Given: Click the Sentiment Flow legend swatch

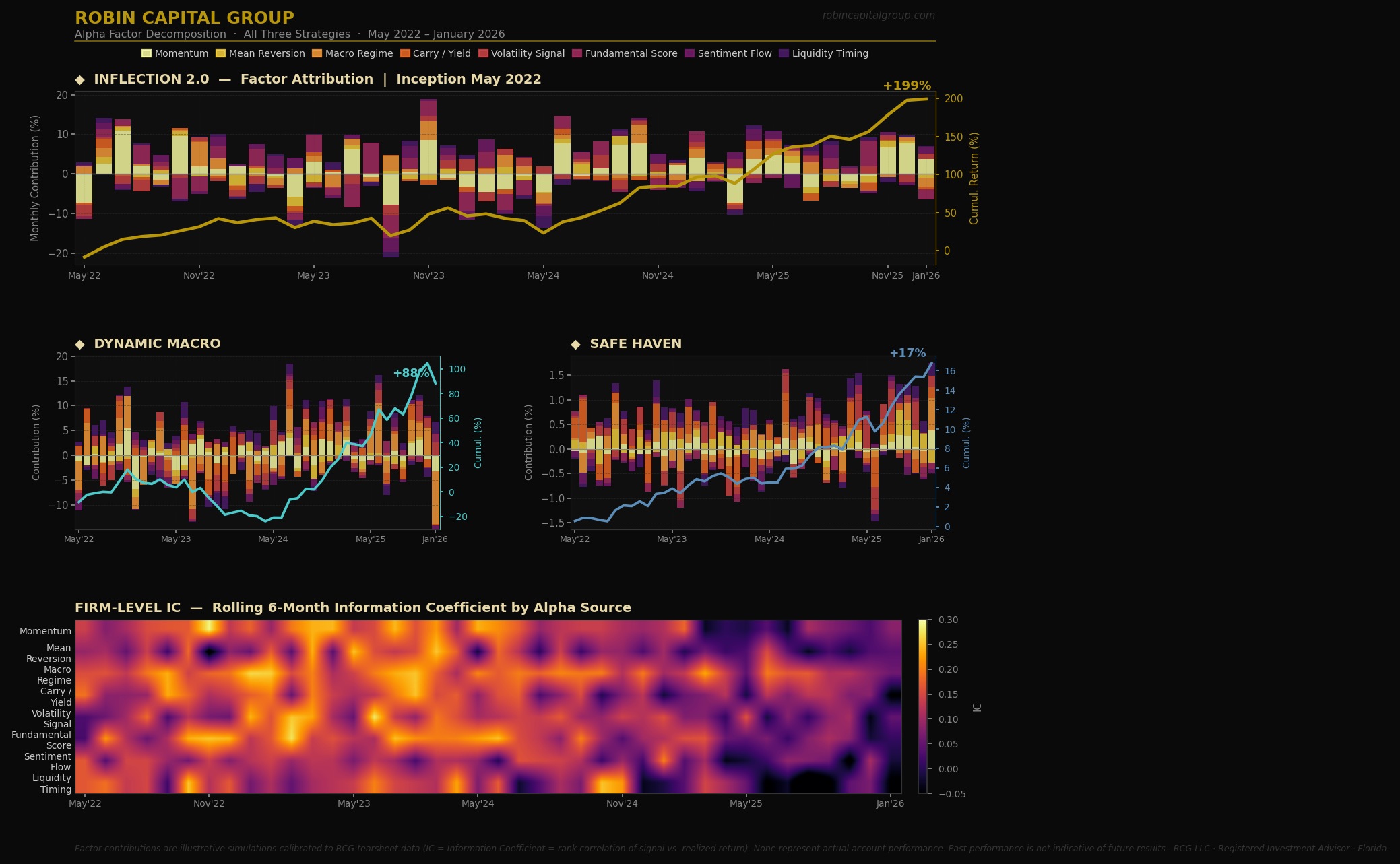Looking at the screenshot, I should click(x=689, y=53).
